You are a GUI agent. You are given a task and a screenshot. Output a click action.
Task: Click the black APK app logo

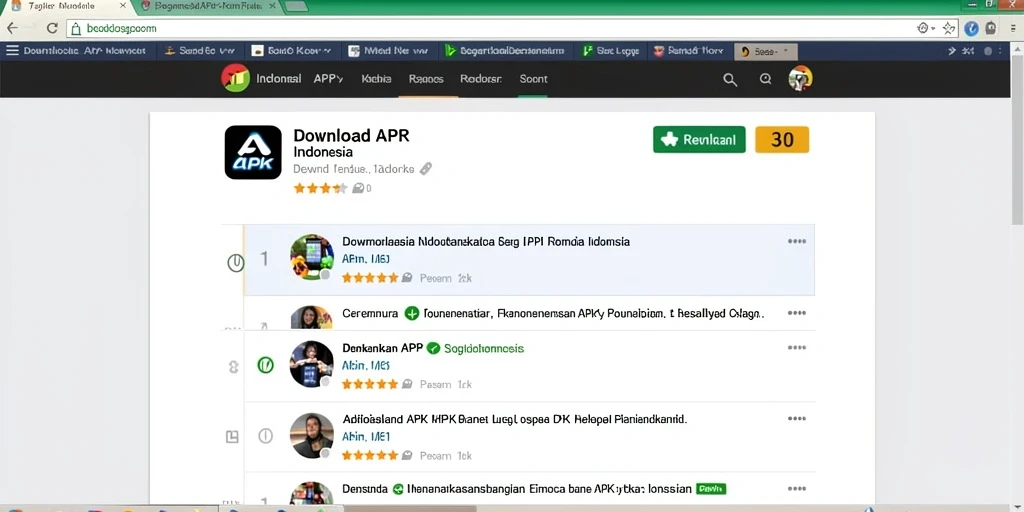click(253, 152)
